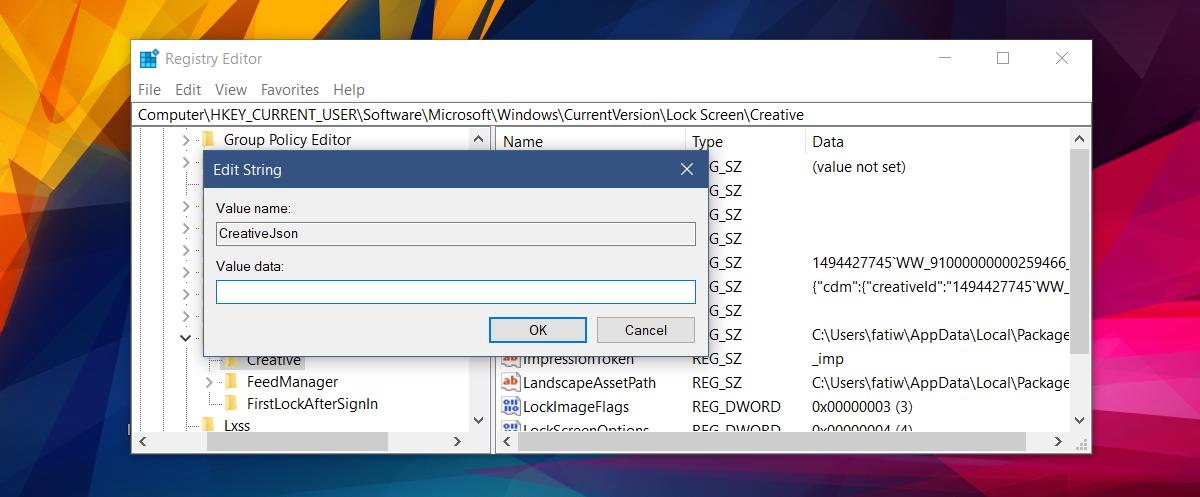Click the FeedManager folder icon
This screenshot has width=1200, height=497.
231,382
